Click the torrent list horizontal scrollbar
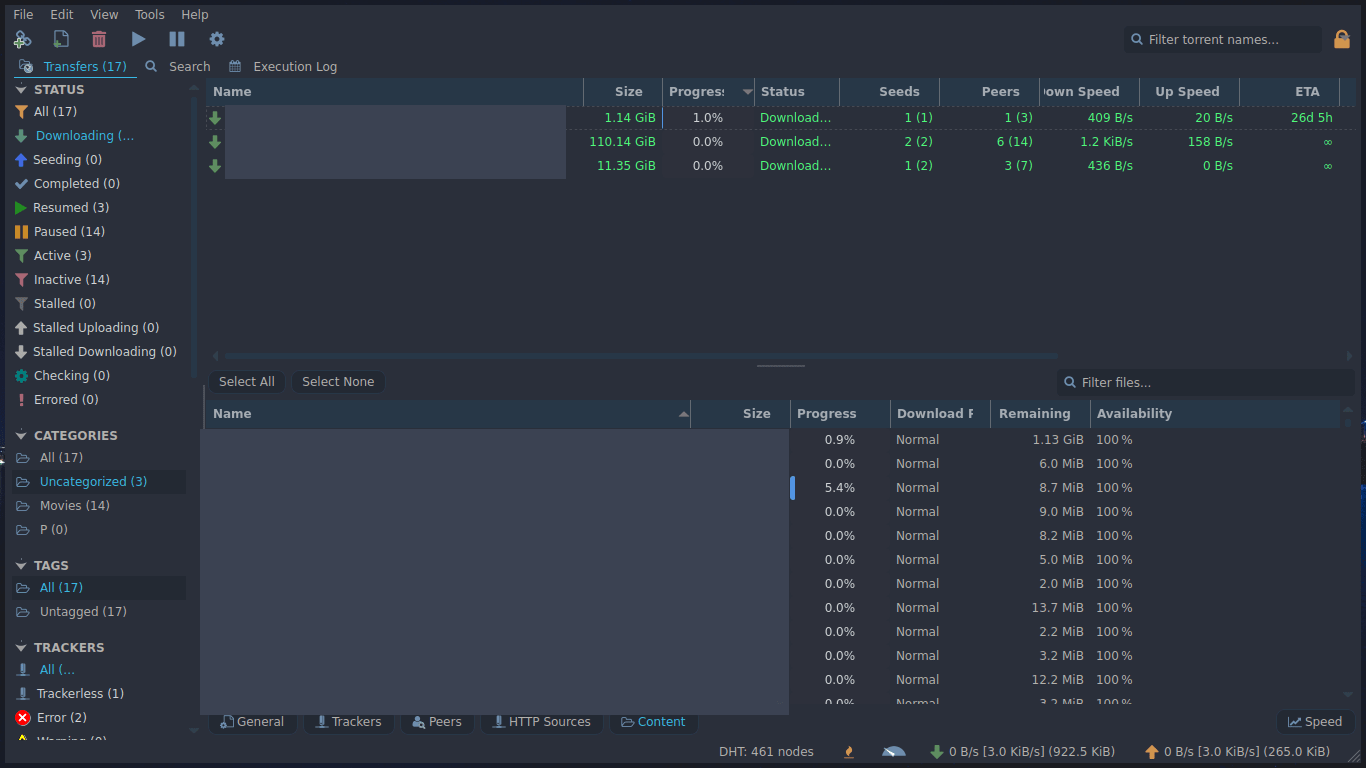Screen dimensions: 1366x768 640,356
